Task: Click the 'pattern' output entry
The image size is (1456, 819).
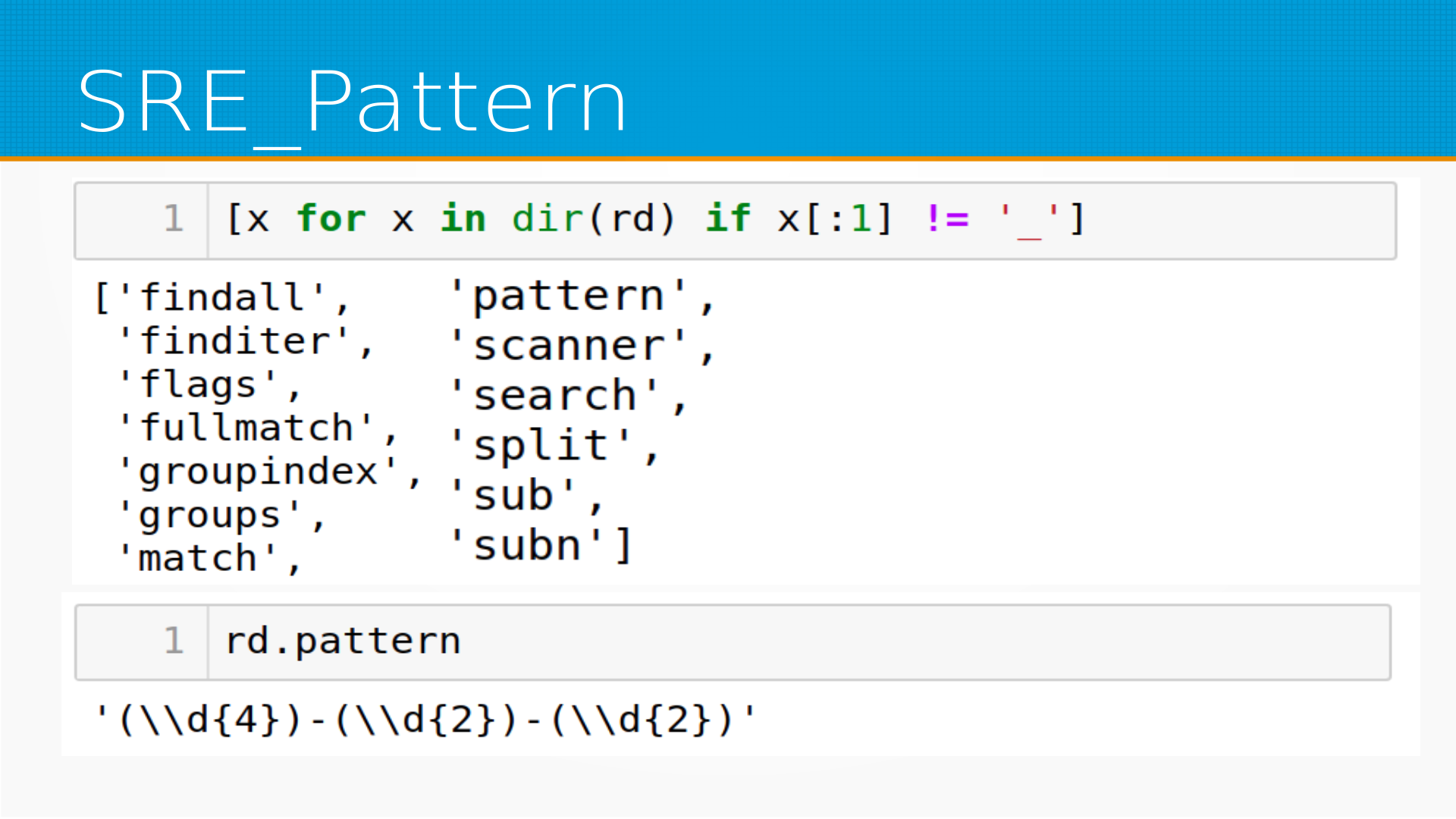Action: click(x=569, y=296)
